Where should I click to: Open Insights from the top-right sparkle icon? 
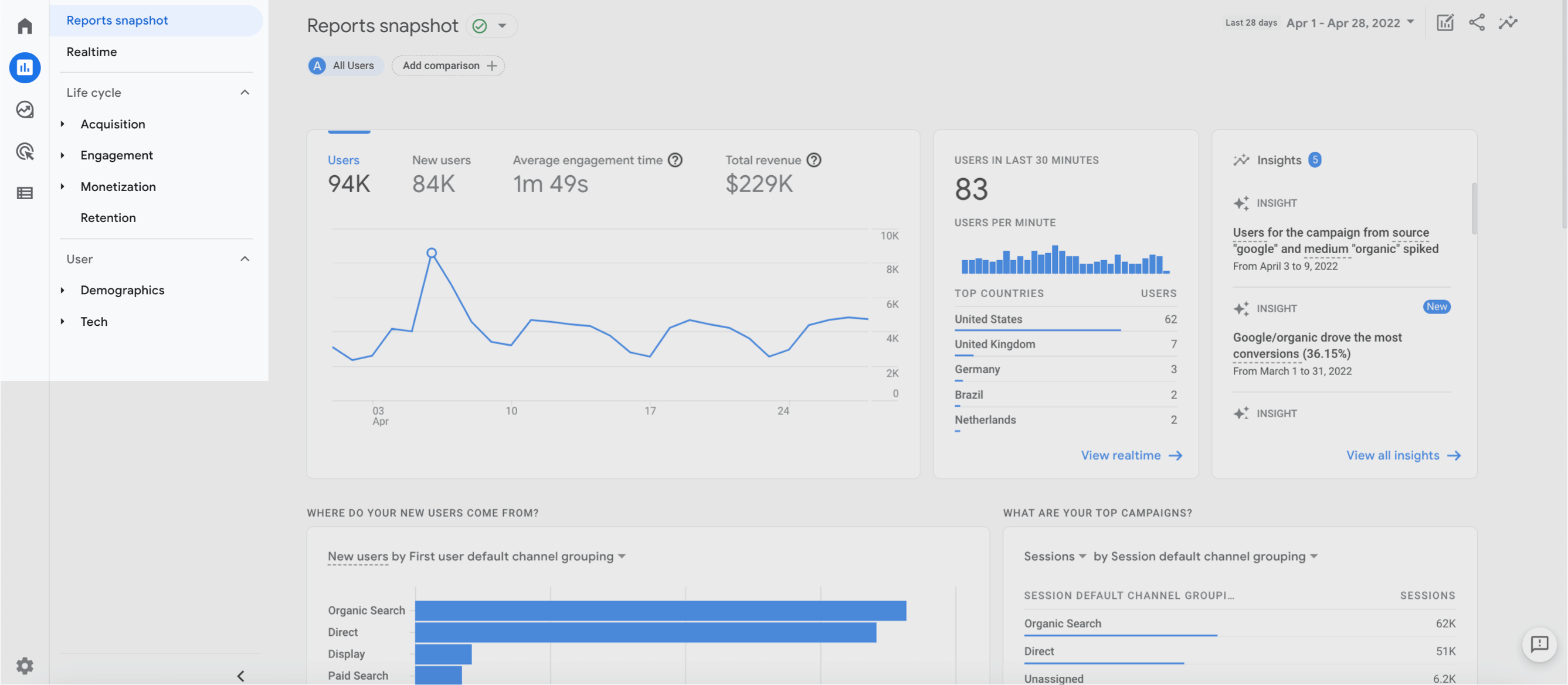point(1508,22)
